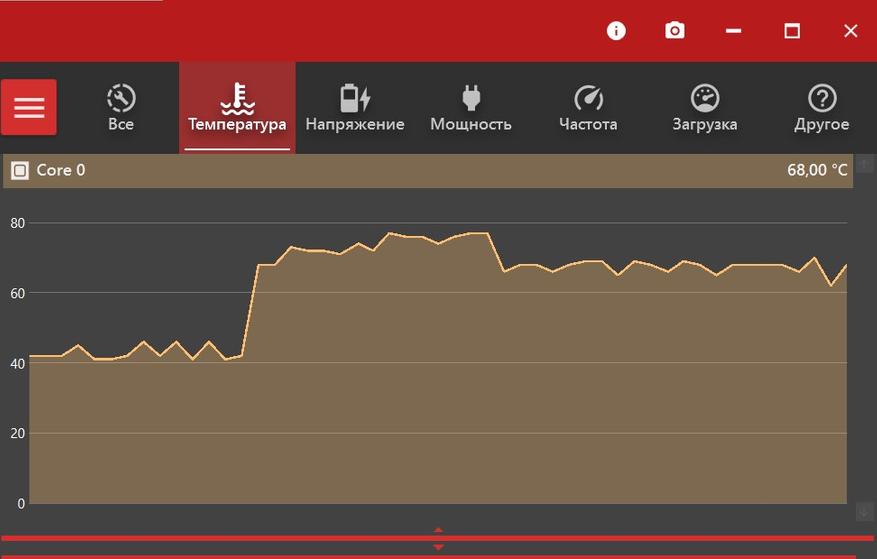Click the 80 axis label on graph
Screen dimensions: 877x559
coord(17,223)
